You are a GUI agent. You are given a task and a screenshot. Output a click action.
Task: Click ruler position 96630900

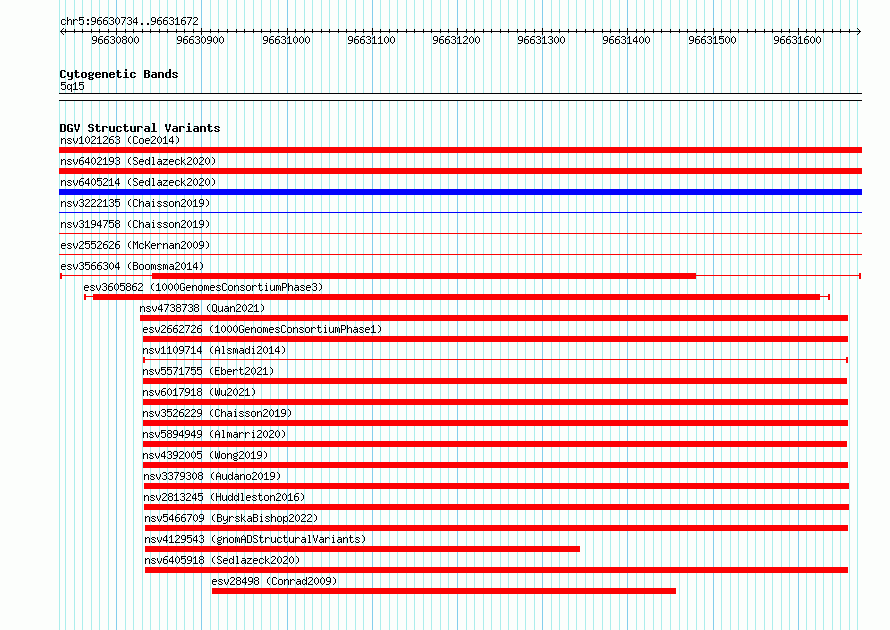[x=200, y=40]
